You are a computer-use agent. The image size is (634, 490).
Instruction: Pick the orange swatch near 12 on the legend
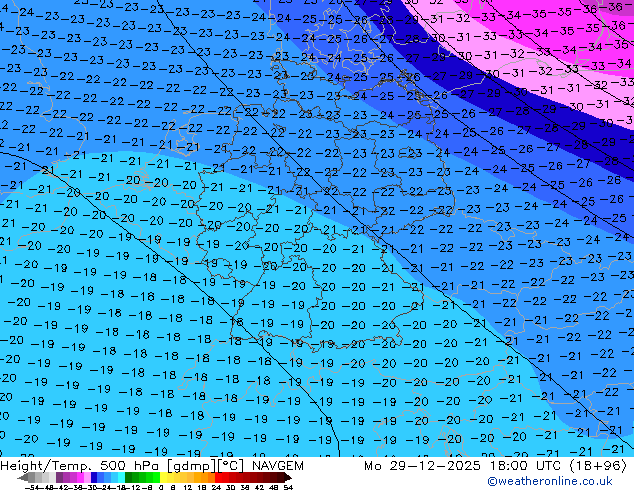(189, 478)
